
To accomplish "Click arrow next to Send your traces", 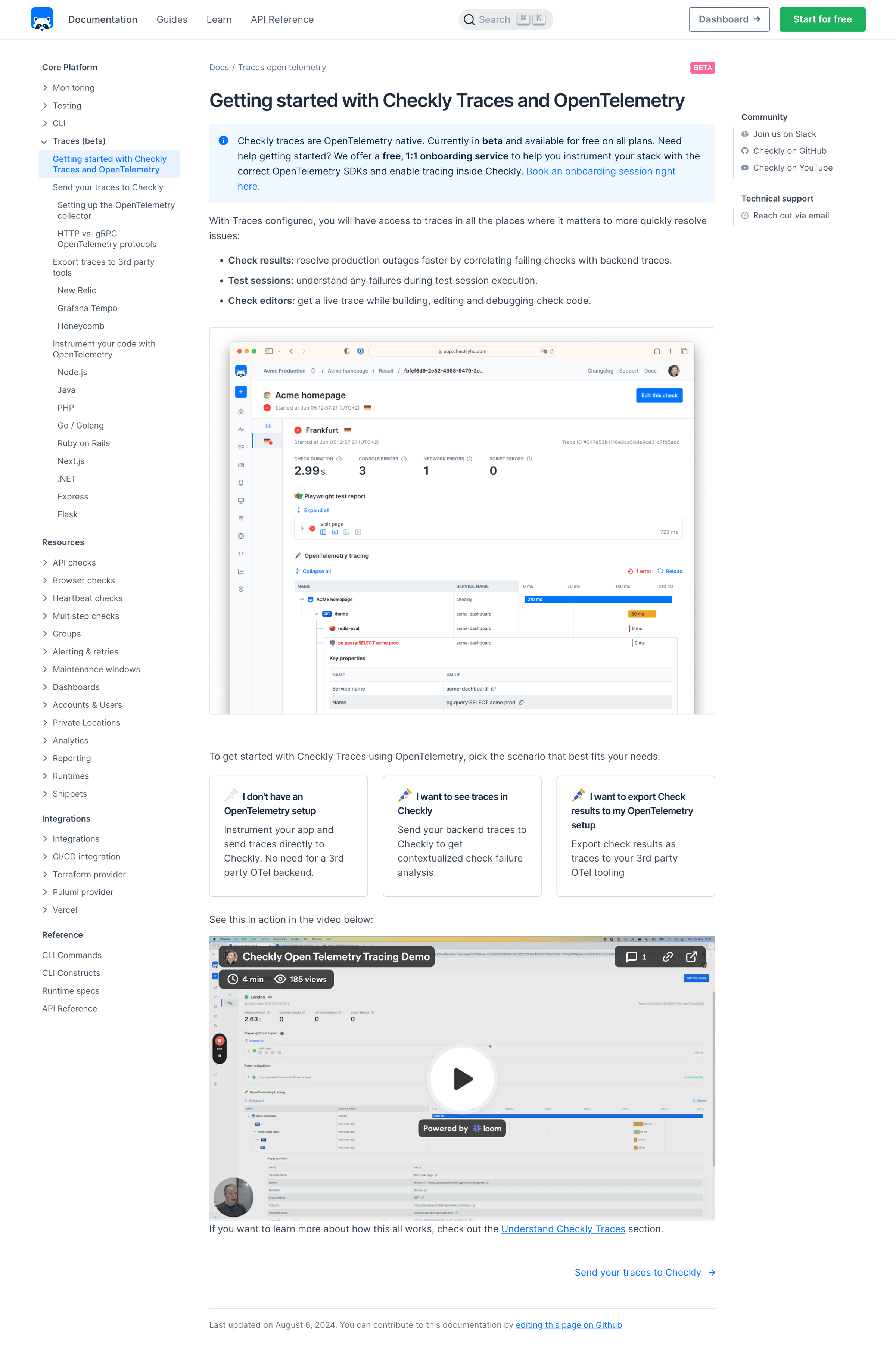I will tap(712, 1273).
